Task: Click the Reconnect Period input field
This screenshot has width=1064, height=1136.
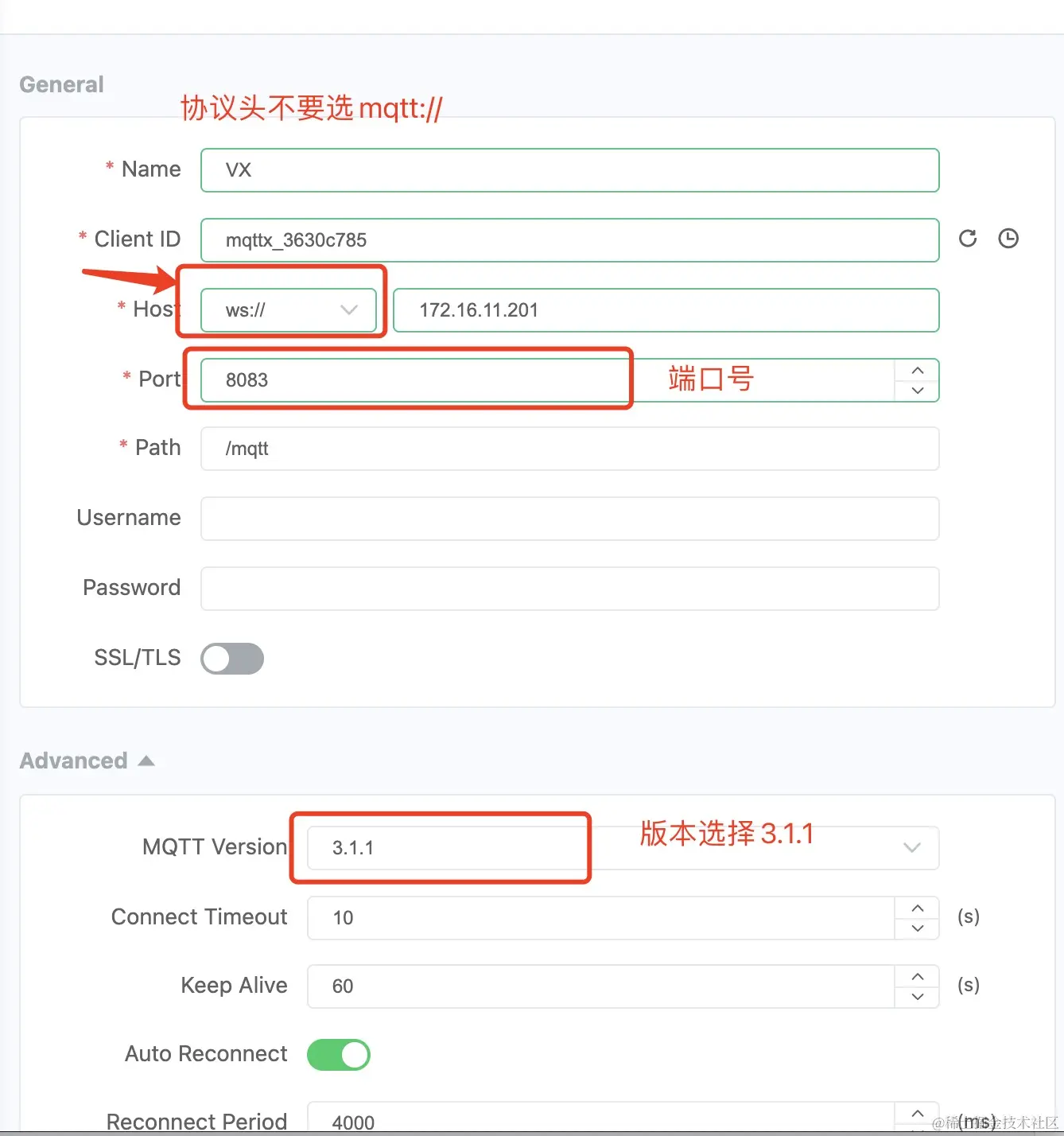Action: (600, 1120)
